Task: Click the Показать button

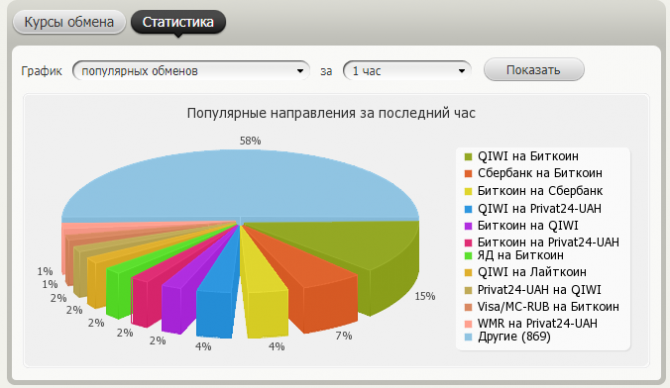Action: pos(534,70)
